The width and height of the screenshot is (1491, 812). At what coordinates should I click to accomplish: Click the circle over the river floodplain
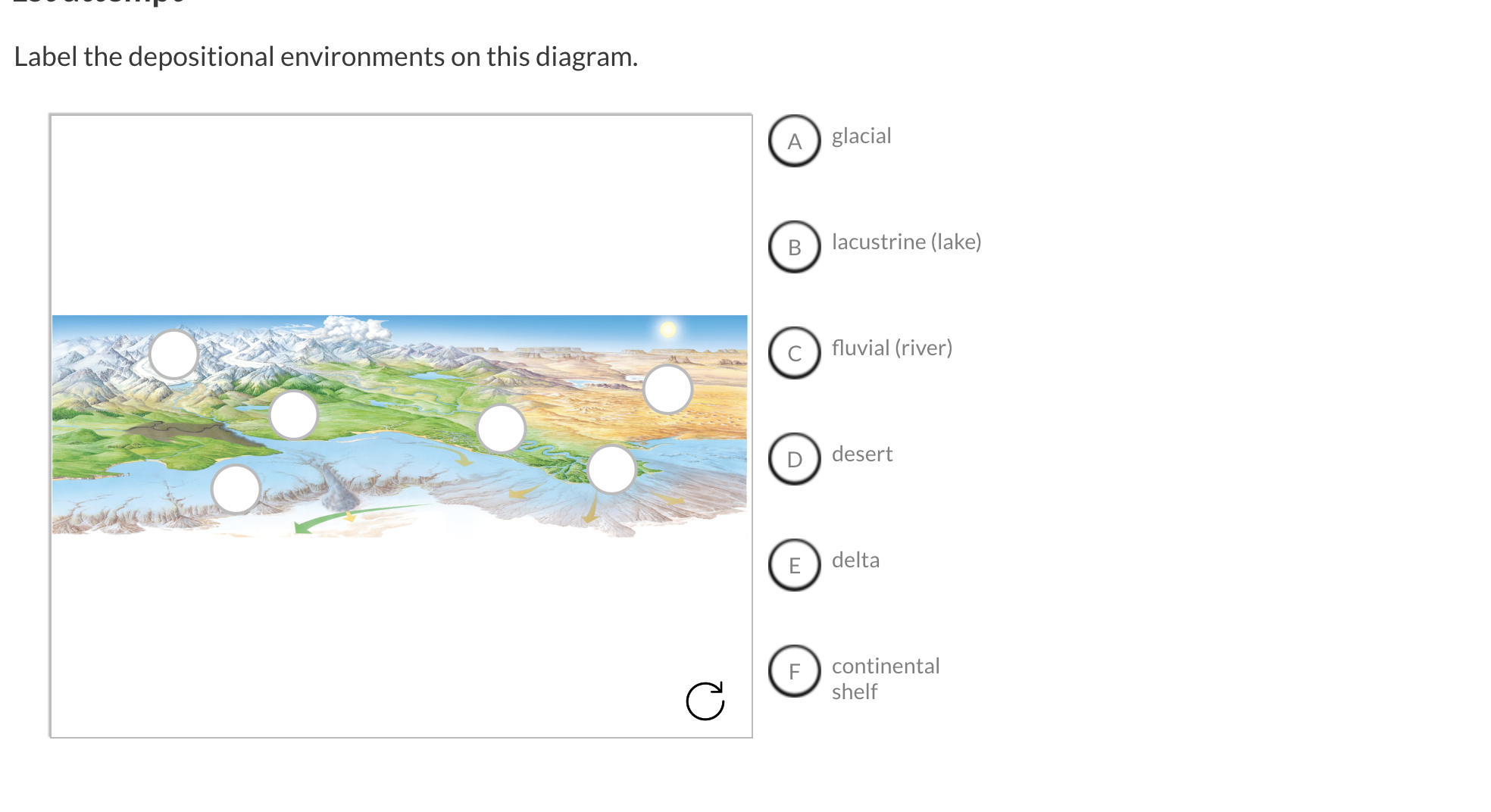(x=502, y=427)
